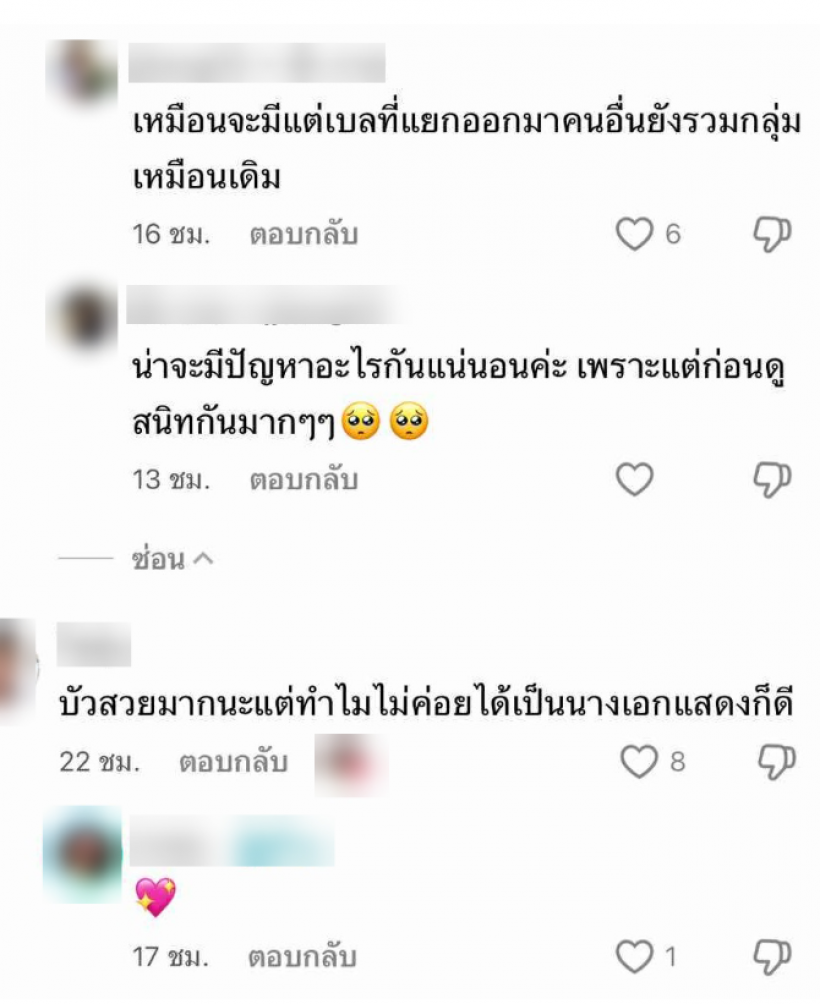Image resolution: width=820 pixels, height=1004 pixels.
Task: Open the avatar of the heart emoji commenter
Action: 83,855
